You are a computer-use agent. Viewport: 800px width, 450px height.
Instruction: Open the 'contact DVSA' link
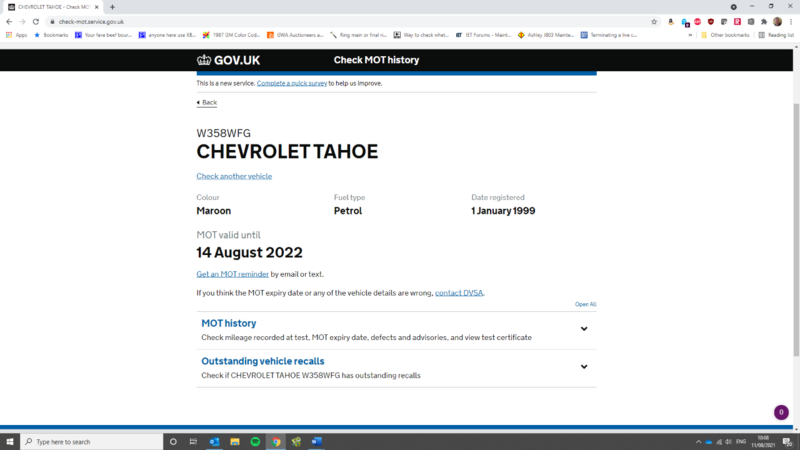click(x=459, y=293)
